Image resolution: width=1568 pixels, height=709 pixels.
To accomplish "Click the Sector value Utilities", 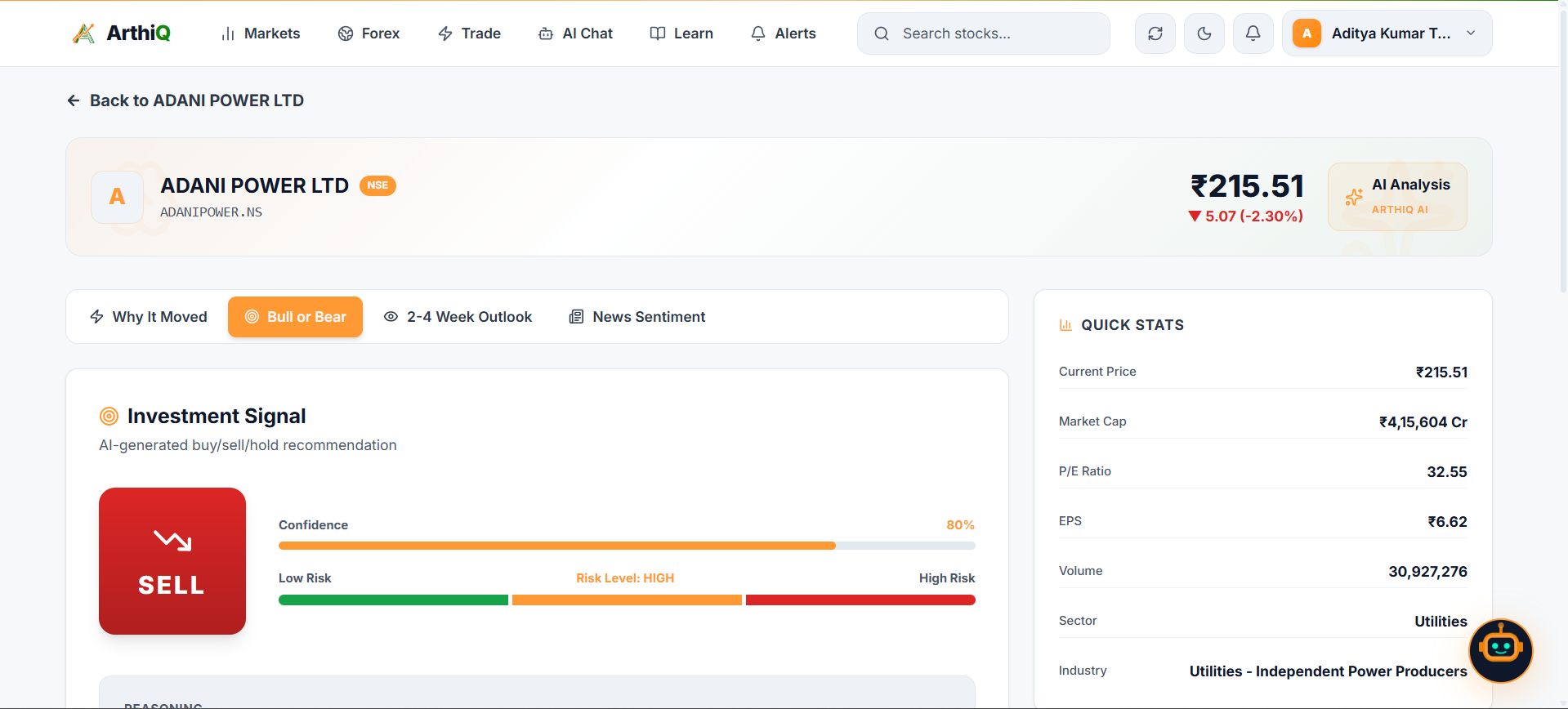I will click(x=1441, y=622).
